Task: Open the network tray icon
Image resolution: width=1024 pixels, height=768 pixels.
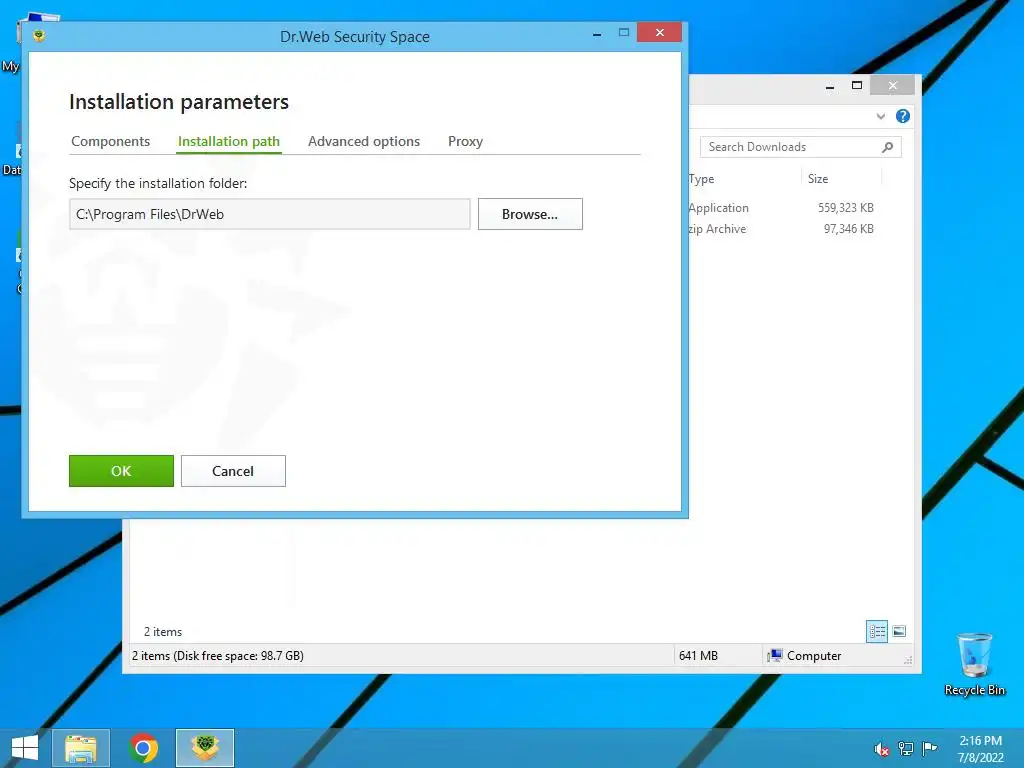Action: tap(906, 749)
